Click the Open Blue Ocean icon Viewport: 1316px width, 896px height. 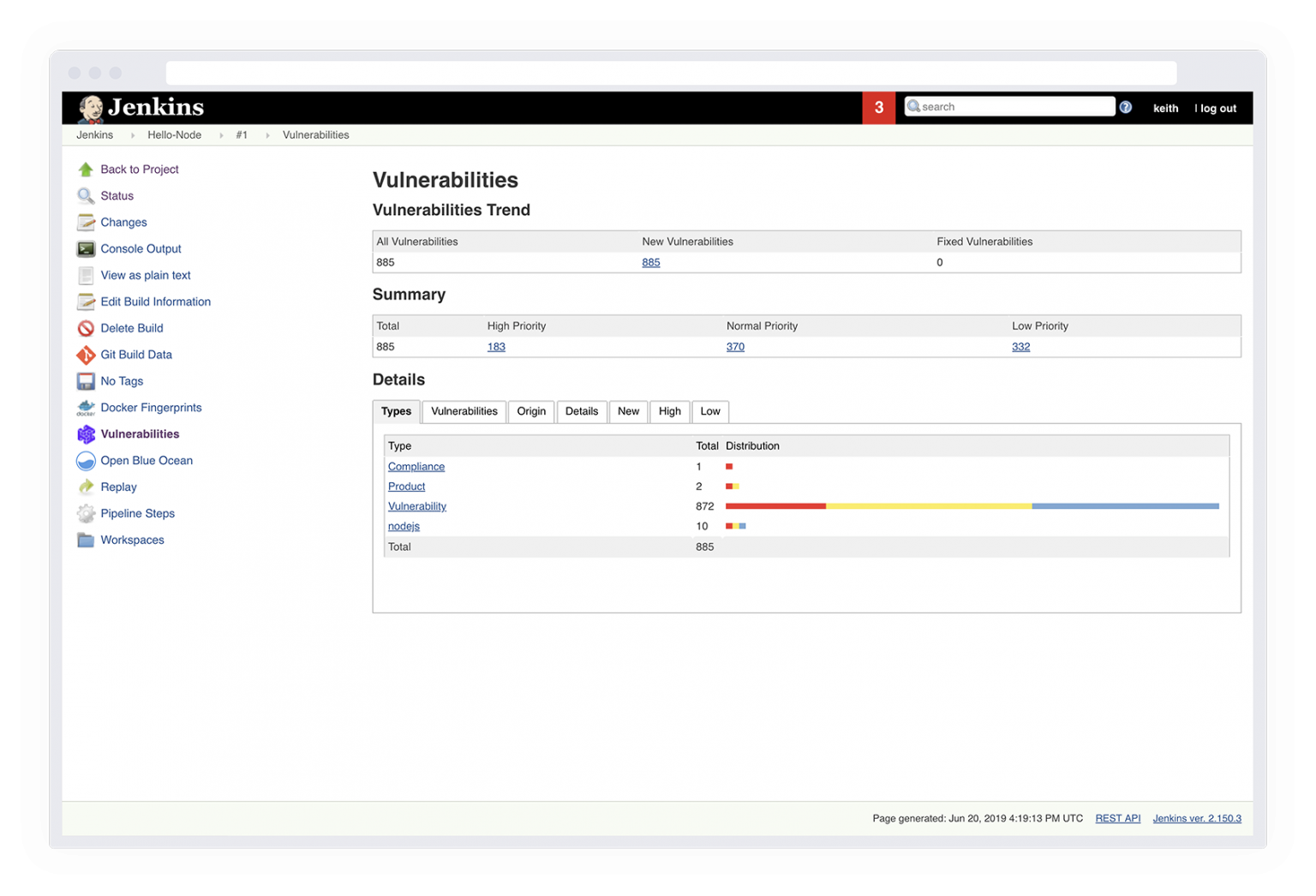pyautogui.click(x=86, y=461)
